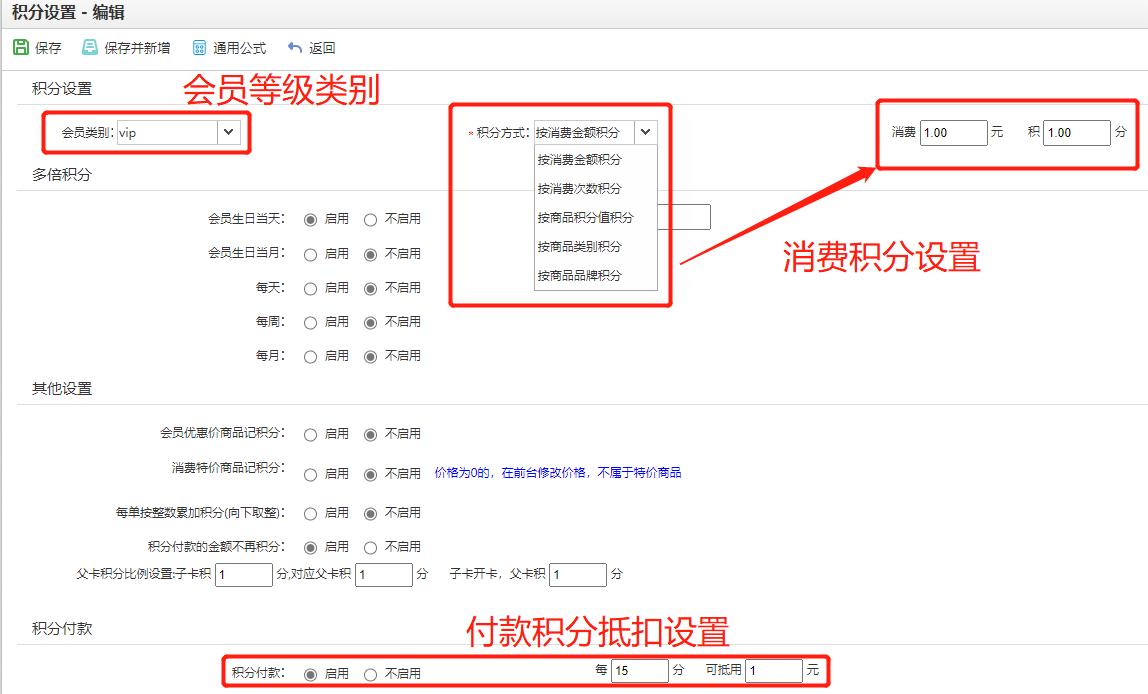Viewport: 1148px width, 694px height.
Task: Click the 每15分 points payment field
Action: pos(639,670)
